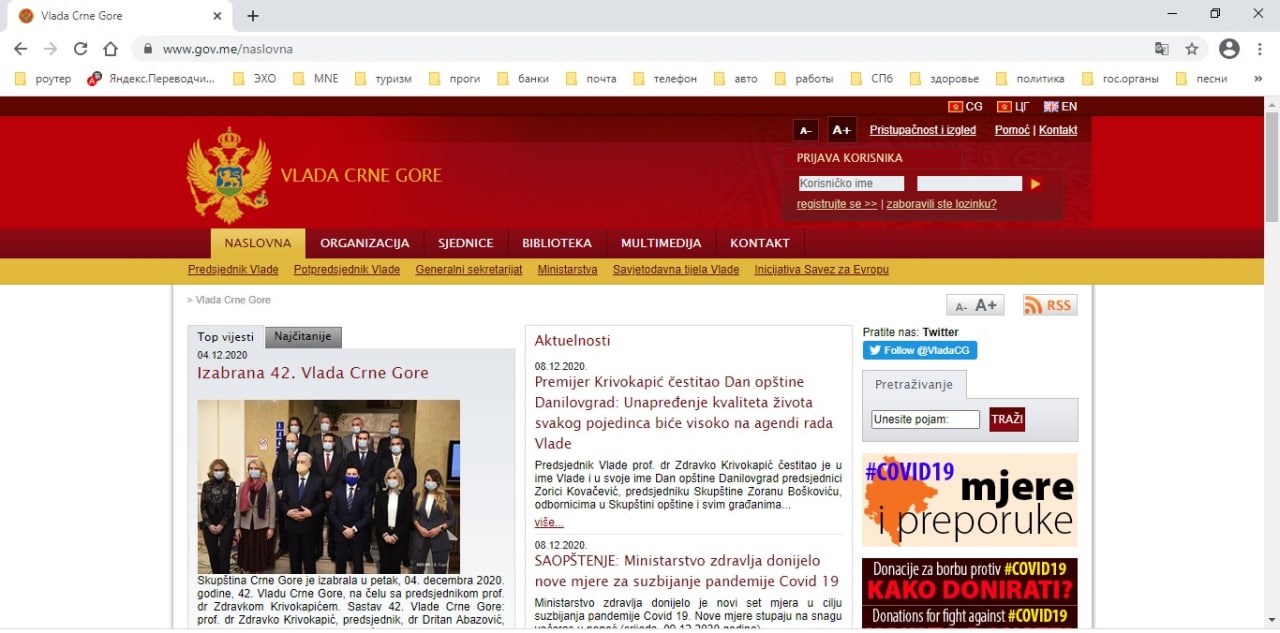Open Pristupačnost i izgled link
The height and width of the screenshot is (633, 1280).
(923, 130)
